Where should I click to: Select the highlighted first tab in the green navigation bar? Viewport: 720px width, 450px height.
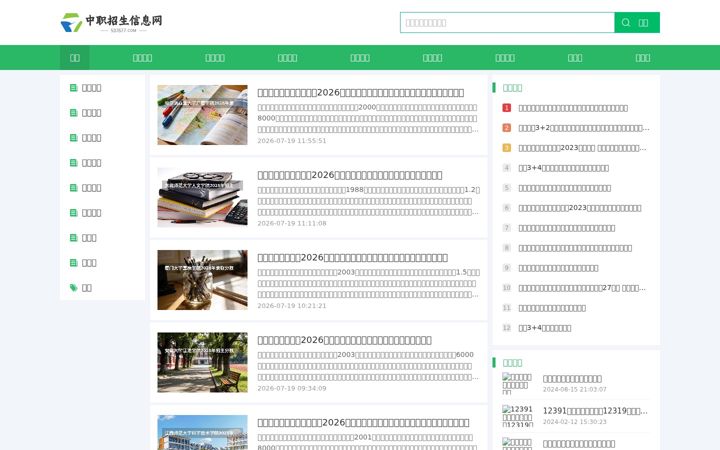tap(75, 57)
